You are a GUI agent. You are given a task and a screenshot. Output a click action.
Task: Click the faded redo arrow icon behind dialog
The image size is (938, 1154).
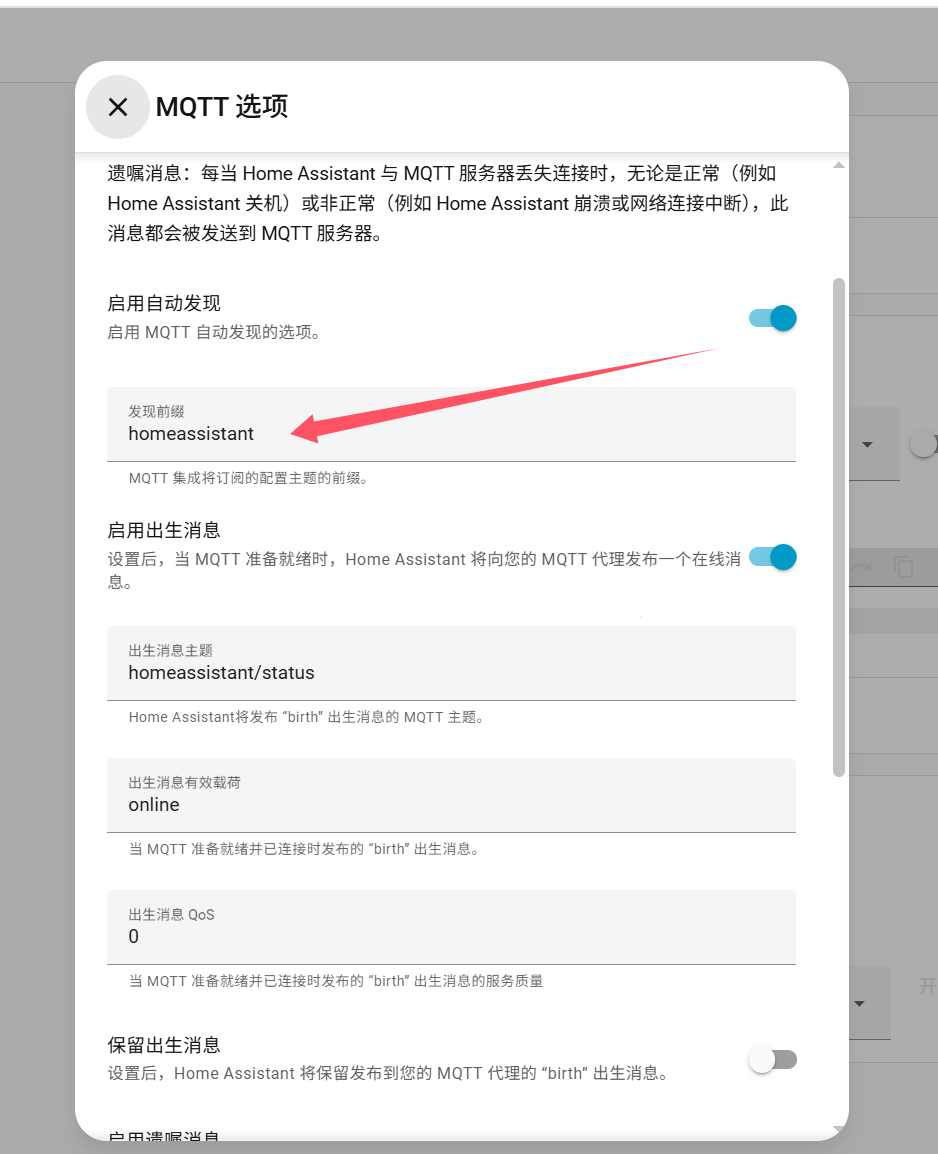(861, 567)
